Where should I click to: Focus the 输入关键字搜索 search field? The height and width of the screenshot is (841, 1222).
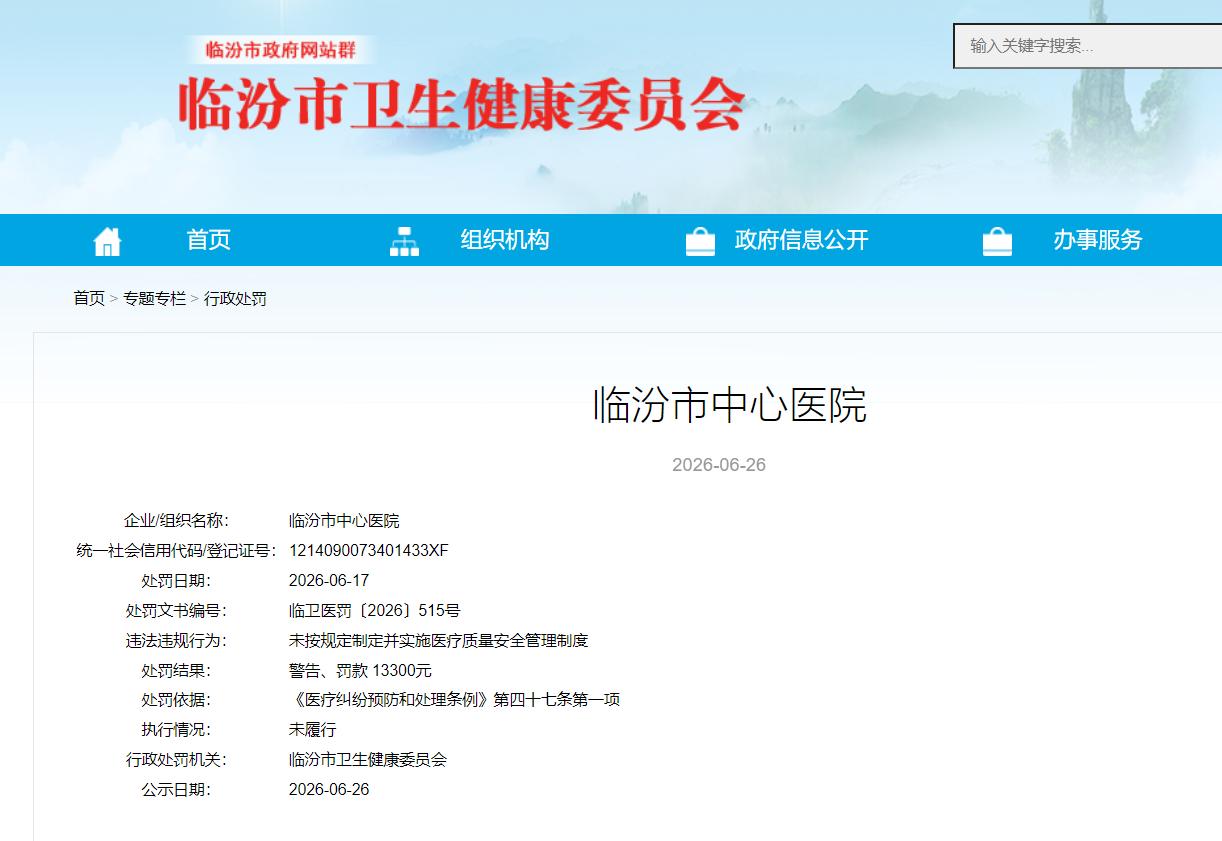[x=1088, y=46]
